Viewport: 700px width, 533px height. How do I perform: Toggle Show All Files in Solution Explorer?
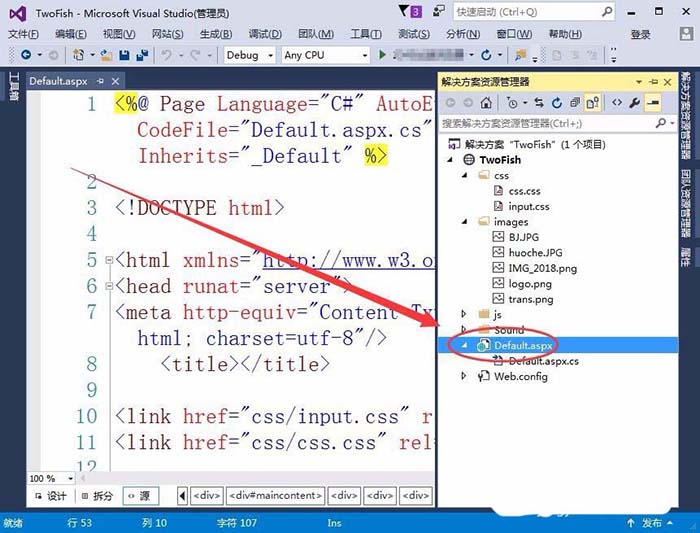(593, 103)
